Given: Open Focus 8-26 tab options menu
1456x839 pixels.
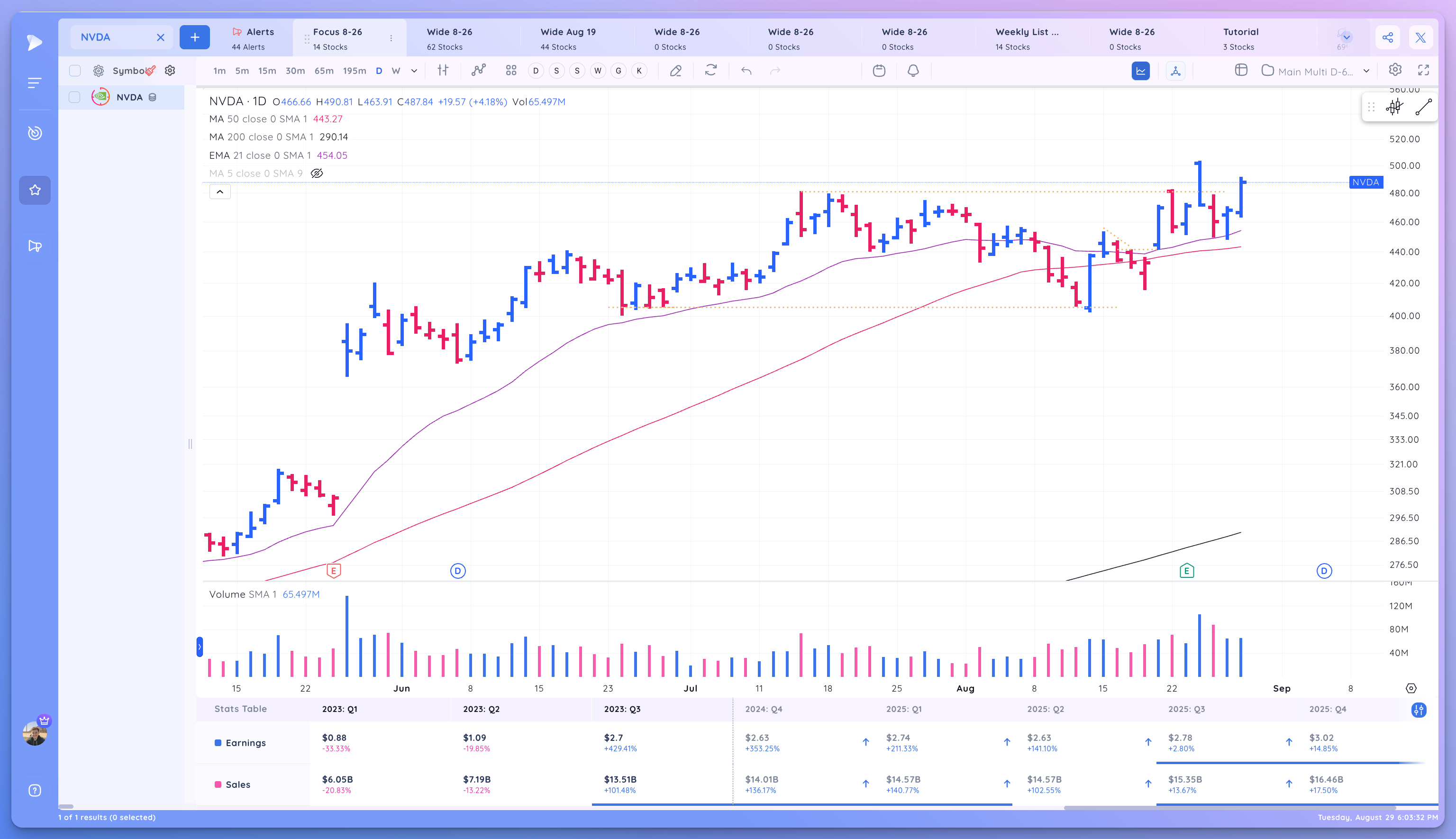Looking at the screenshot, I should (x=391, y=38).
